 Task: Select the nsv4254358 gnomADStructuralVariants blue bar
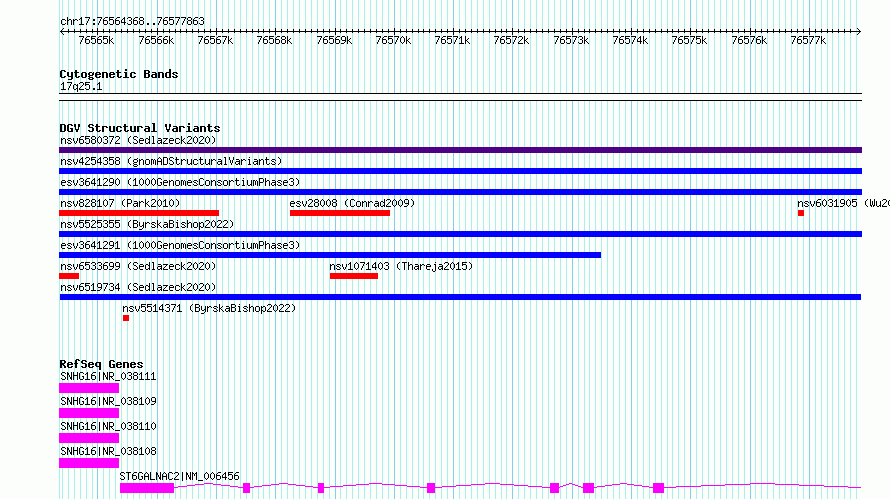[x=460, y=171]
